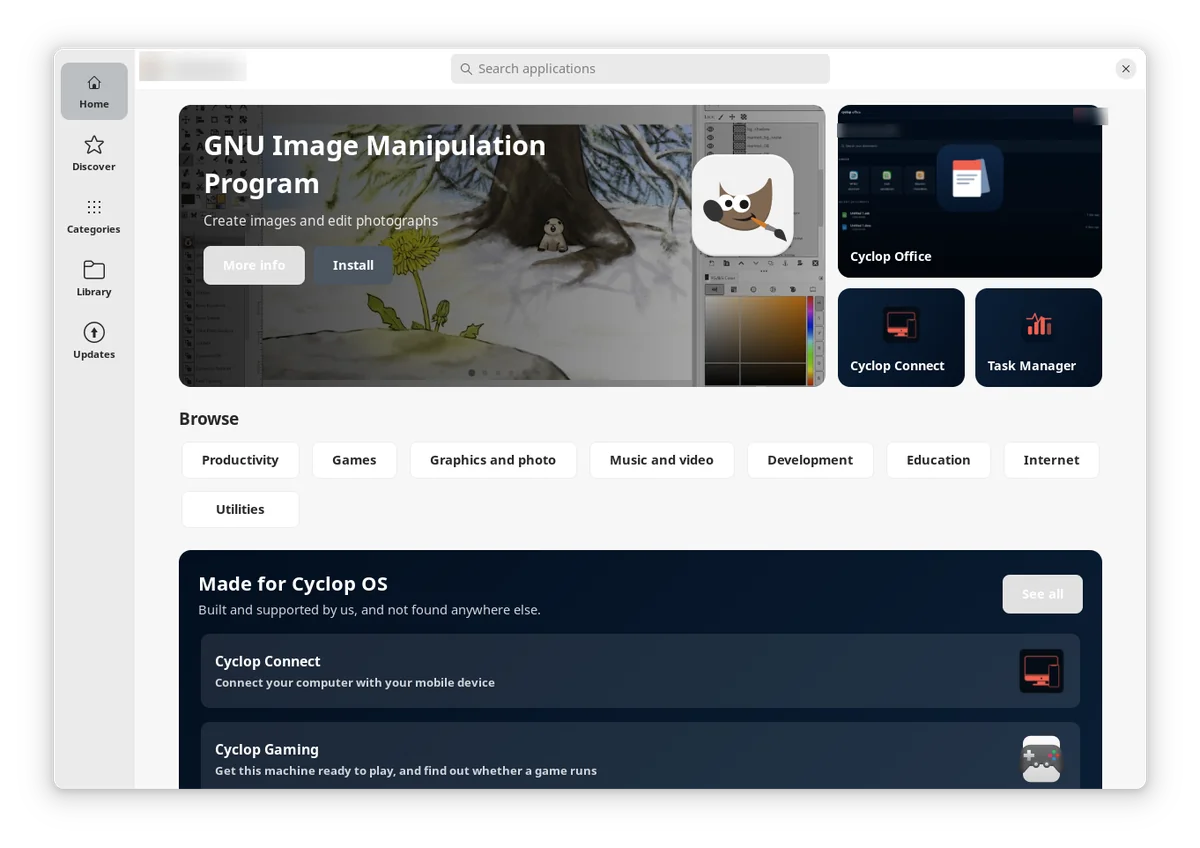Select the Cyclop Connect list row title
Viewport: 1200px width, 848px height.
click(268, 661)
